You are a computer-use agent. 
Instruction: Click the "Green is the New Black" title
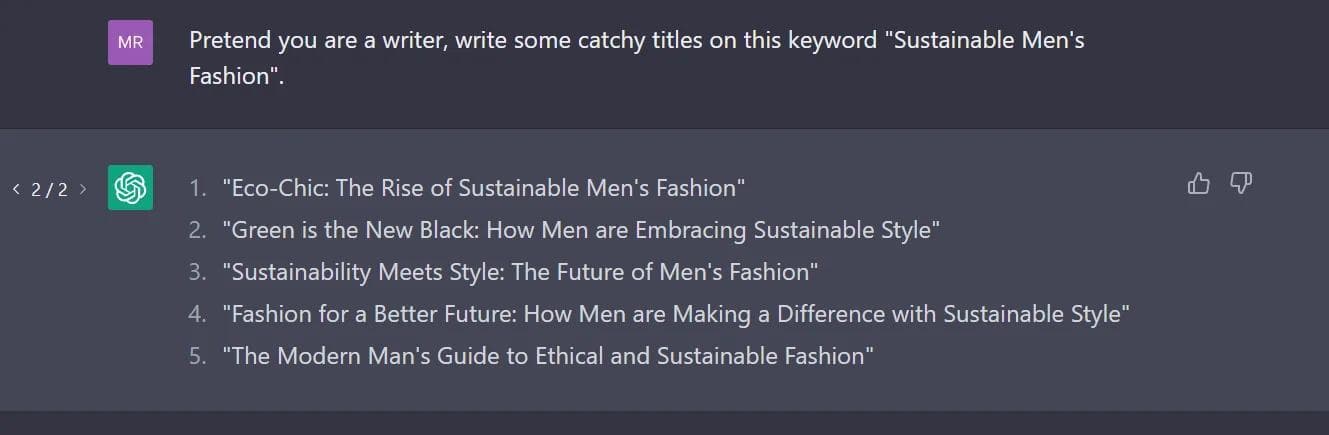(581, 230)
